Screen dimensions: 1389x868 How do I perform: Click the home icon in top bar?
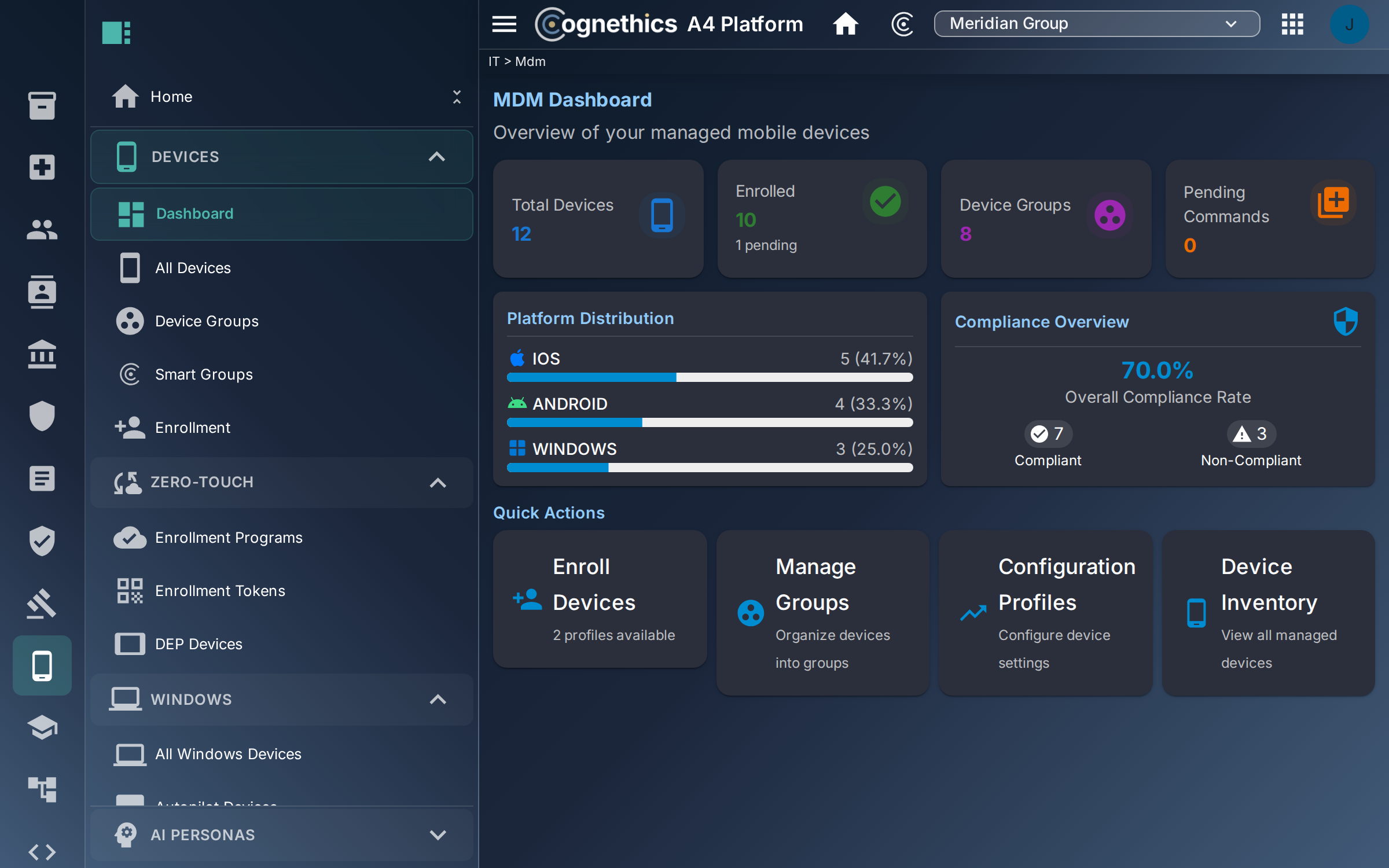[846, 24]
